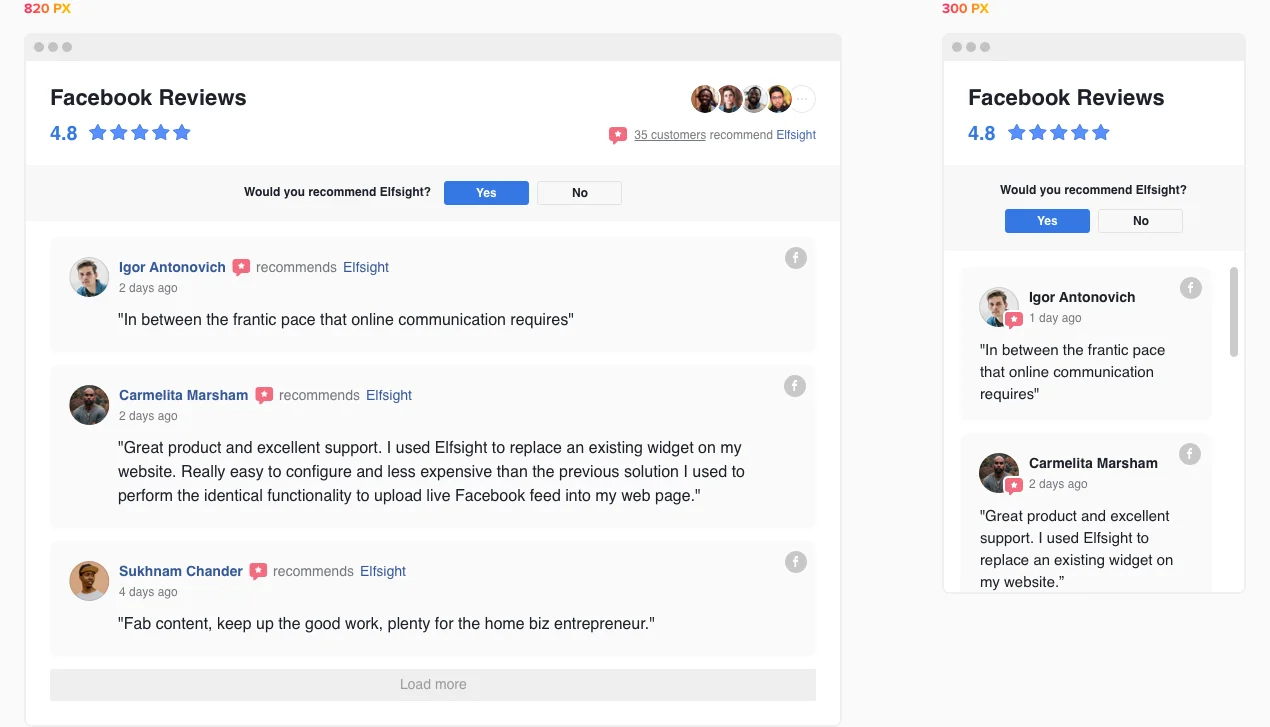Load more reviews
Screen dimensions: 1270x727
click(433, 685)
